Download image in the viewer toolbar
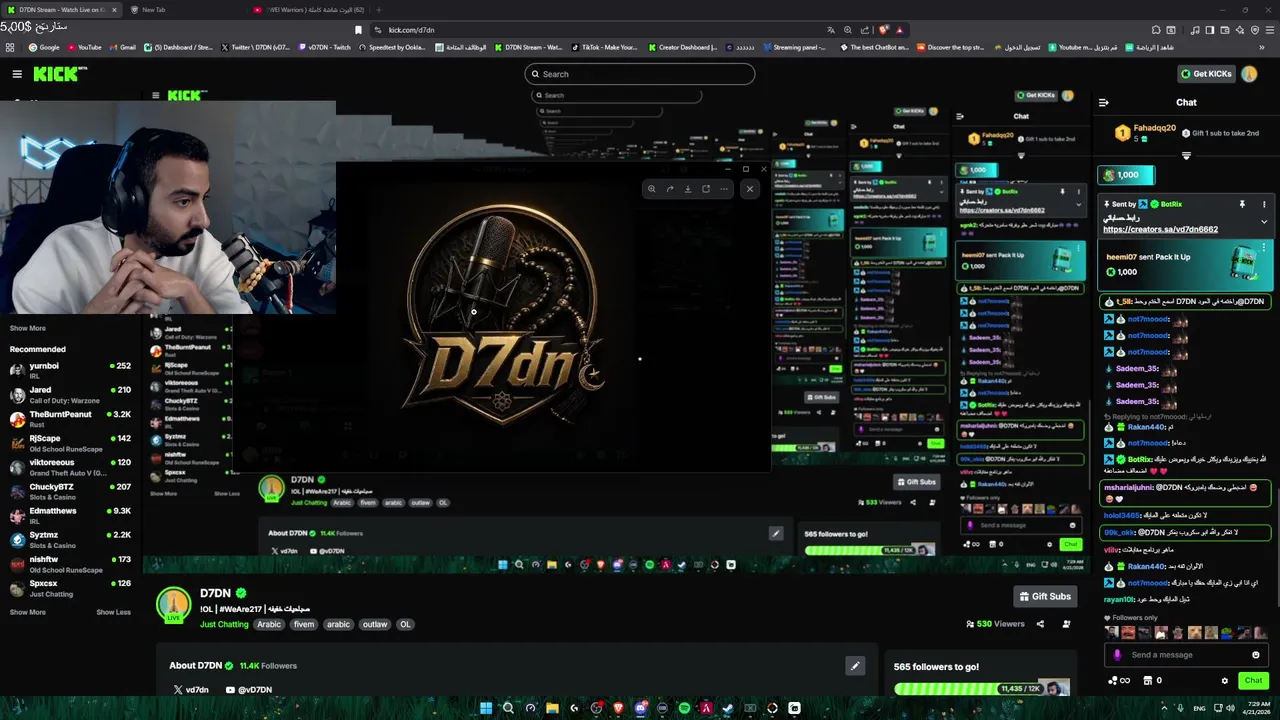This screenshot has width=1280, height=720. 688,189
